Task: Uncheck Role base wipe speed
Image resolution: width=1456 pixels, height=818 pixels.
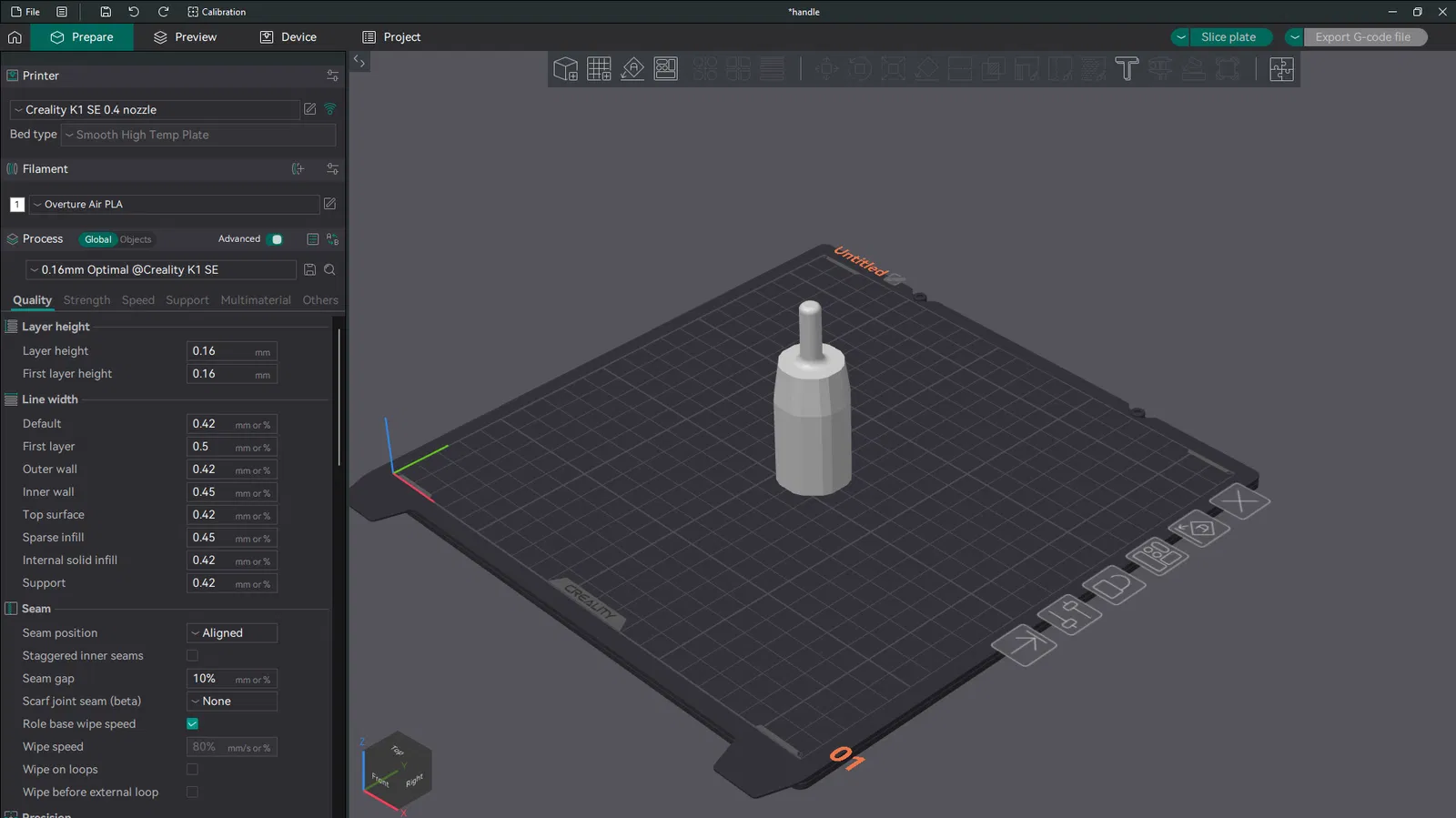Action: coord(192,724)
